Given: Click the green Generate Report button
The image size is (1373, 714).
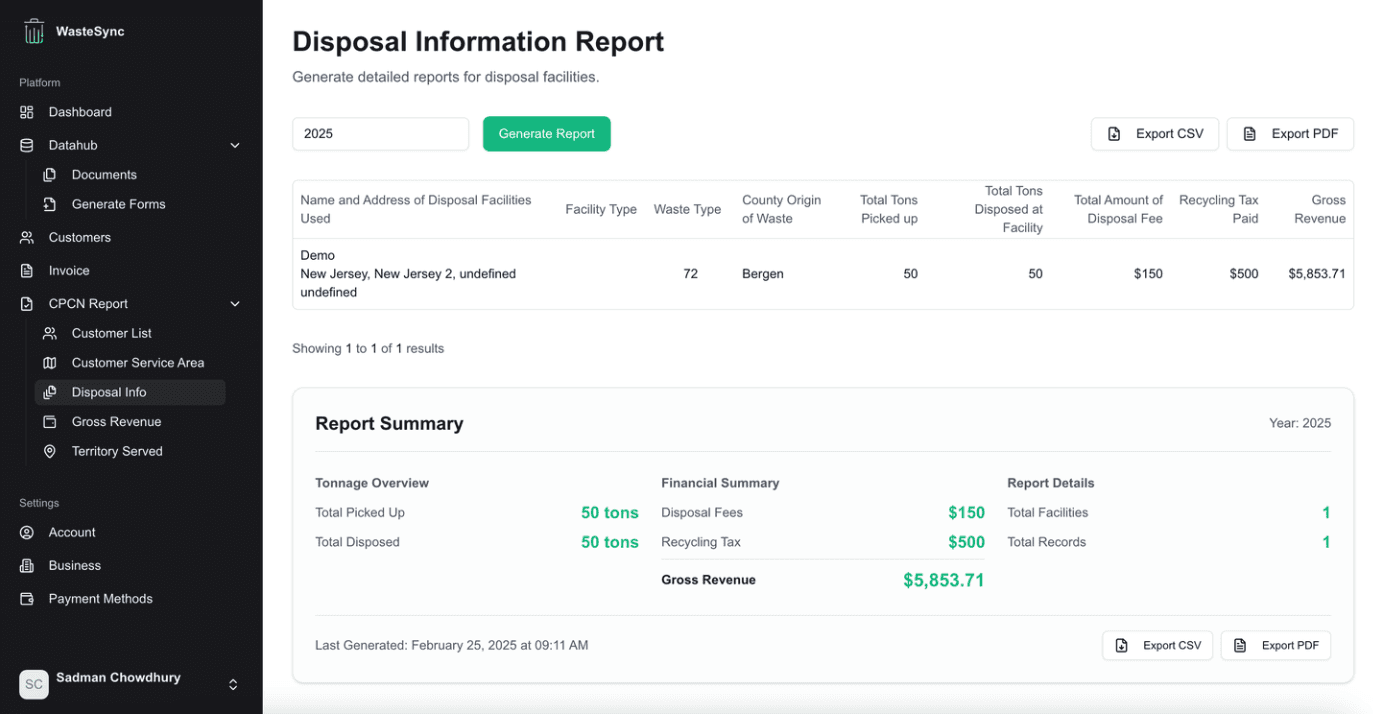Looking at the screenshot, I should (x=546, y=134).
